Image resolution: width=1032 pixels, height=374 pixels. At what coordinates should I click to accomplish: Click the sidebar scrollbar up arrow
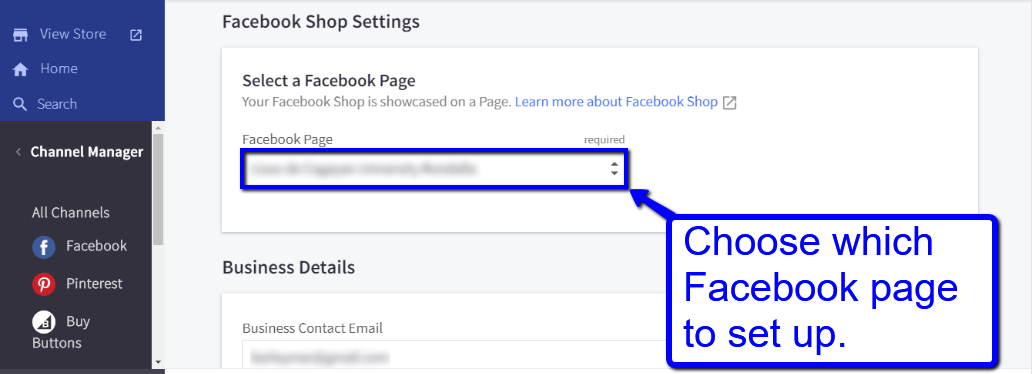(x=157, y=126)
